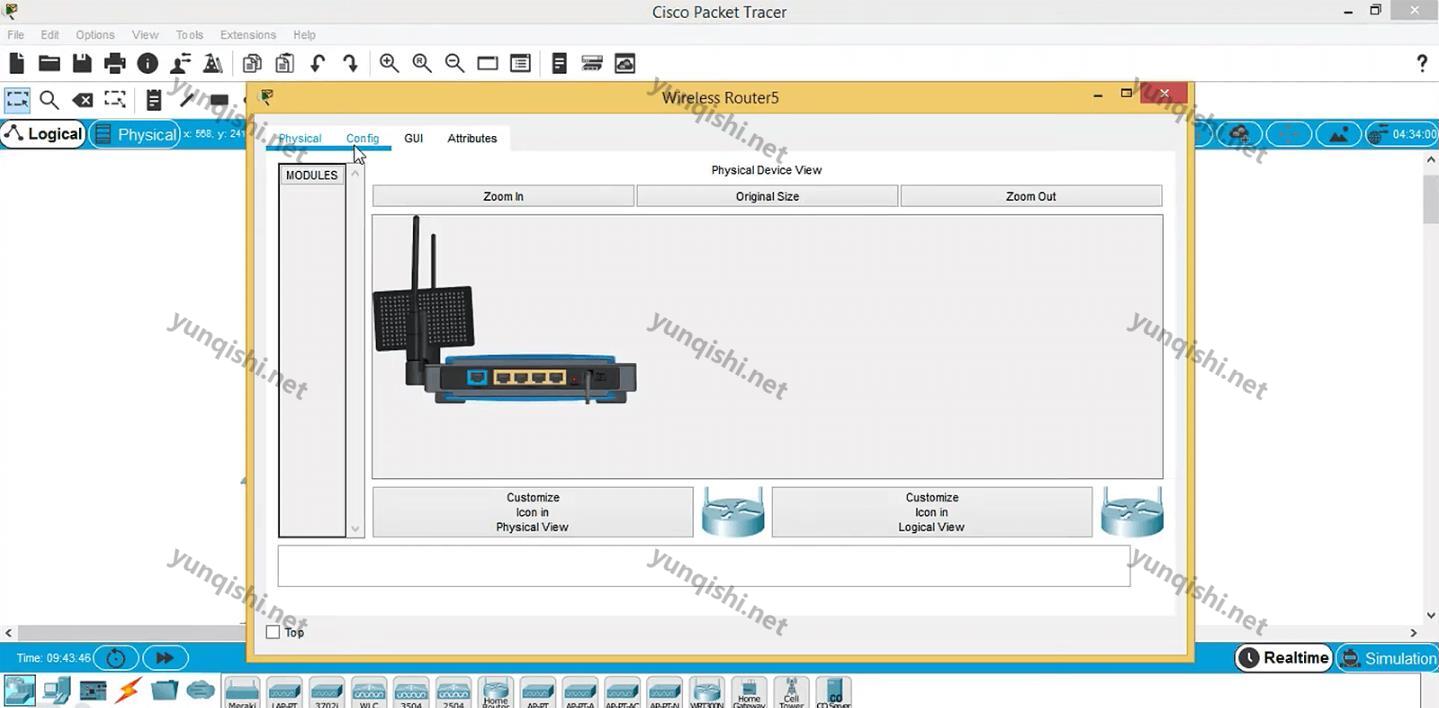Undo the last action
The height and width of the screenshot is (708, 1439).
(x=318, y=63)
